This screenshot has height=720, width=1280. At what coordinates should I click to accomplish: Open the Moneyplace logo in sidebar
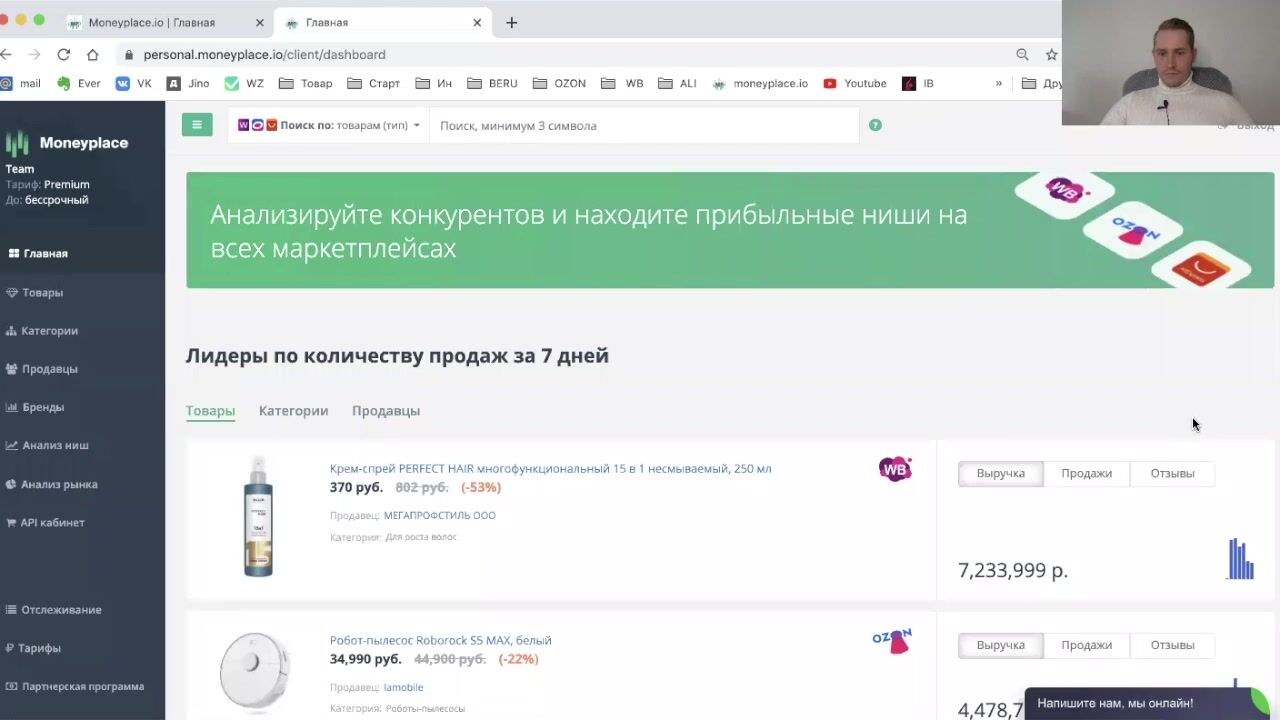67,143
